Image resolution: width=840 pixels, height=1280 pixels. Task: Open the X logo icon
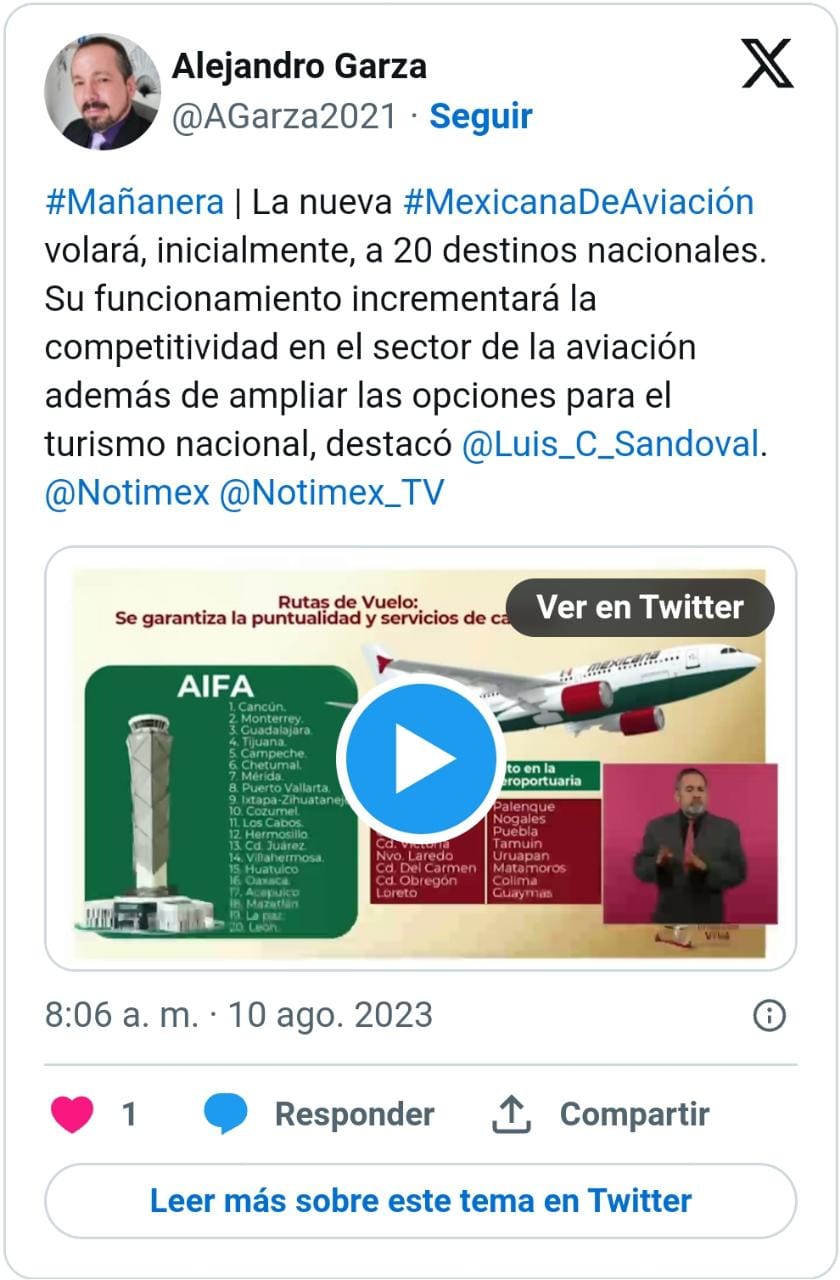(x=767, y=64)
